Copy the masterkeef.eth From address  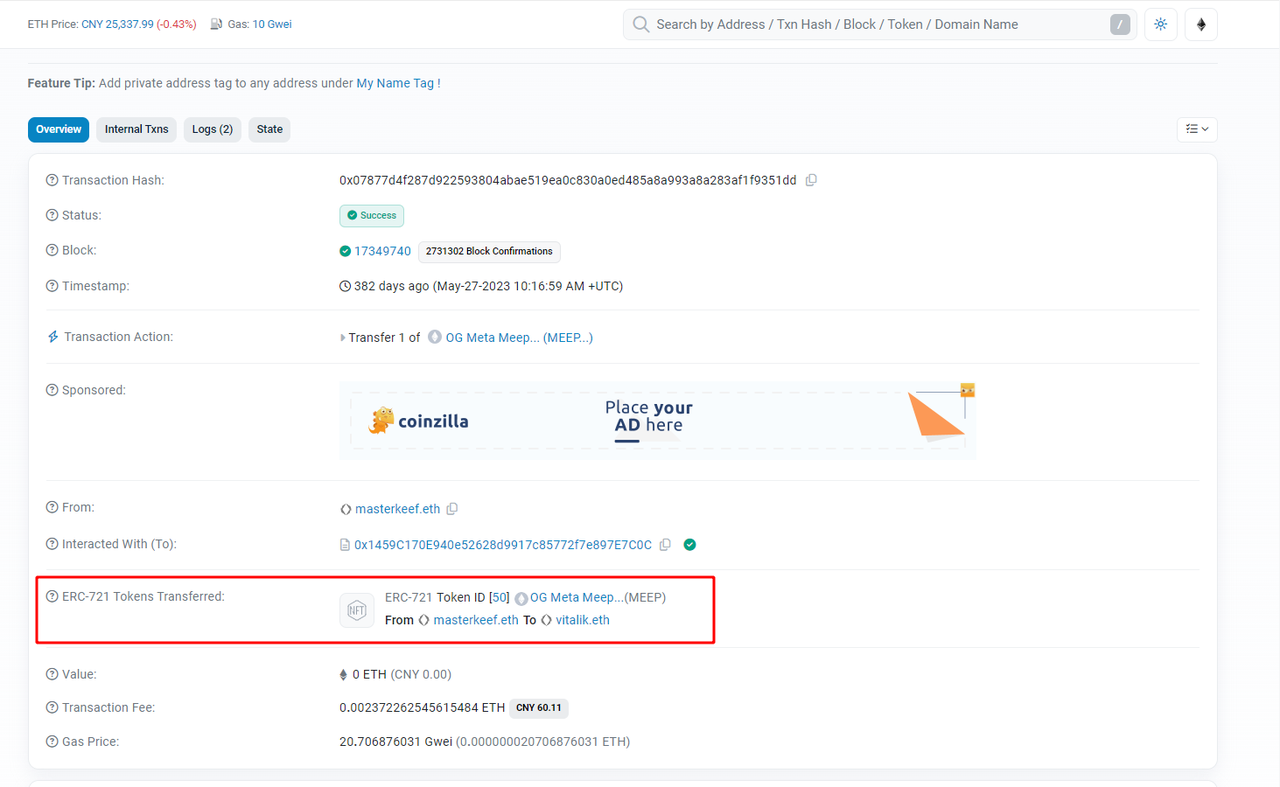pyautogui.click(x=452, y=509)
